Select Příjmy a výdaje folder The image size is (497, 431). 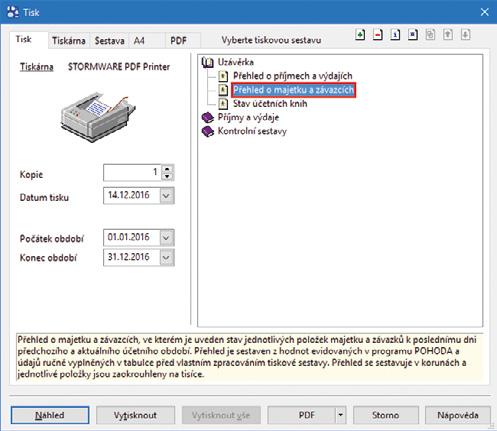click(x=248, y=117)
